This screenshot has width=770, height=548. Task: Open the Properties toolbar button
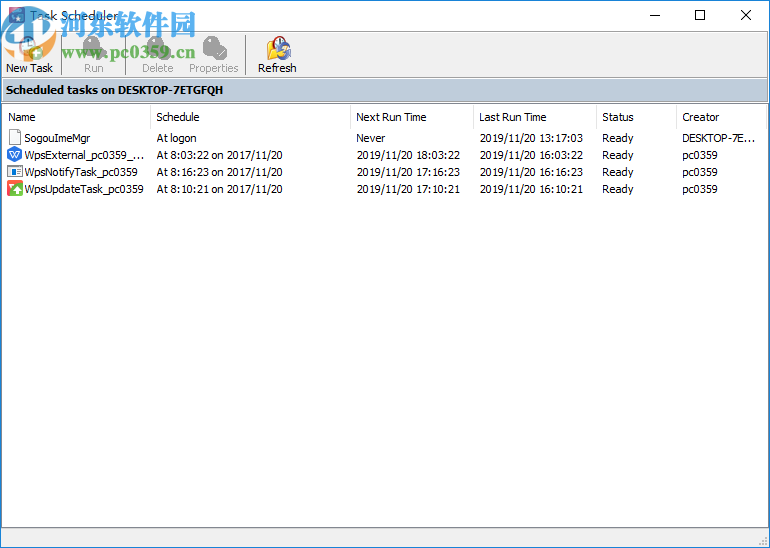[214, 55]
